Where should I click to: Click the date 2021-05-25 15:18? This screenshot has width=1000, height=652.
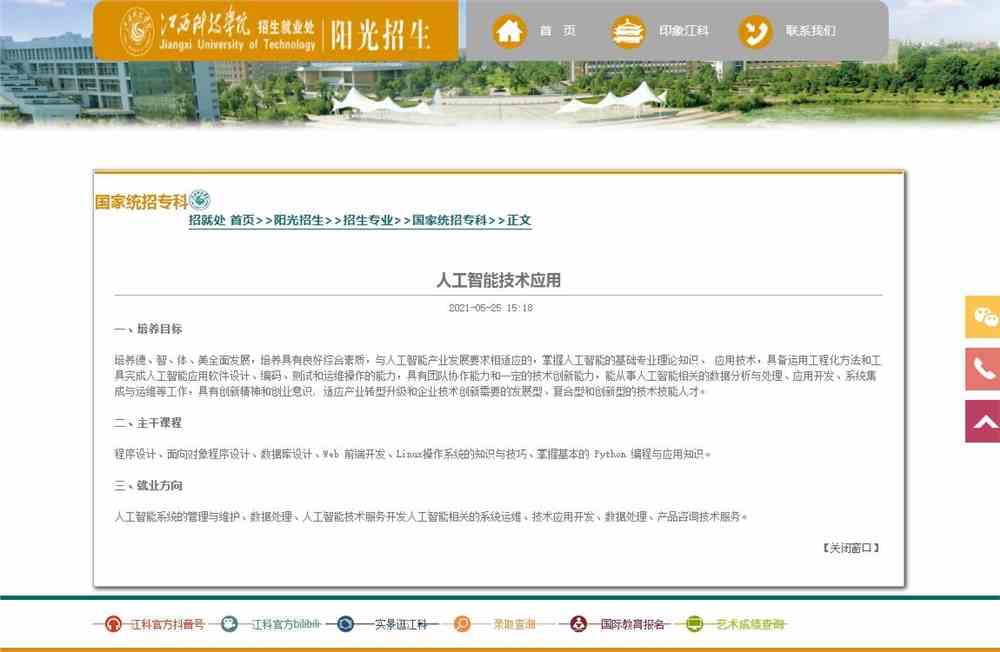coord(490,307)
